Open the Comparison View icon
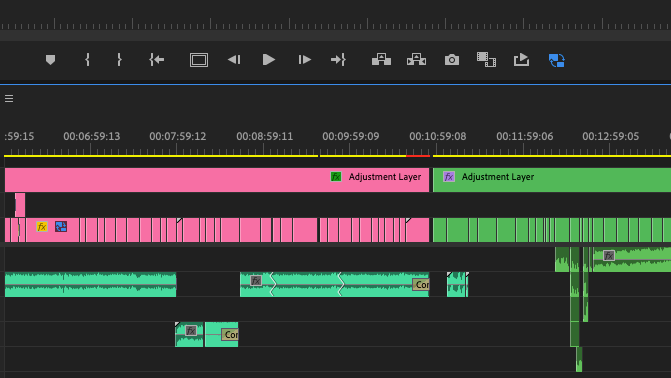This screenshot has width=671, height=378. pyautogui.click(x=487, y=60)
